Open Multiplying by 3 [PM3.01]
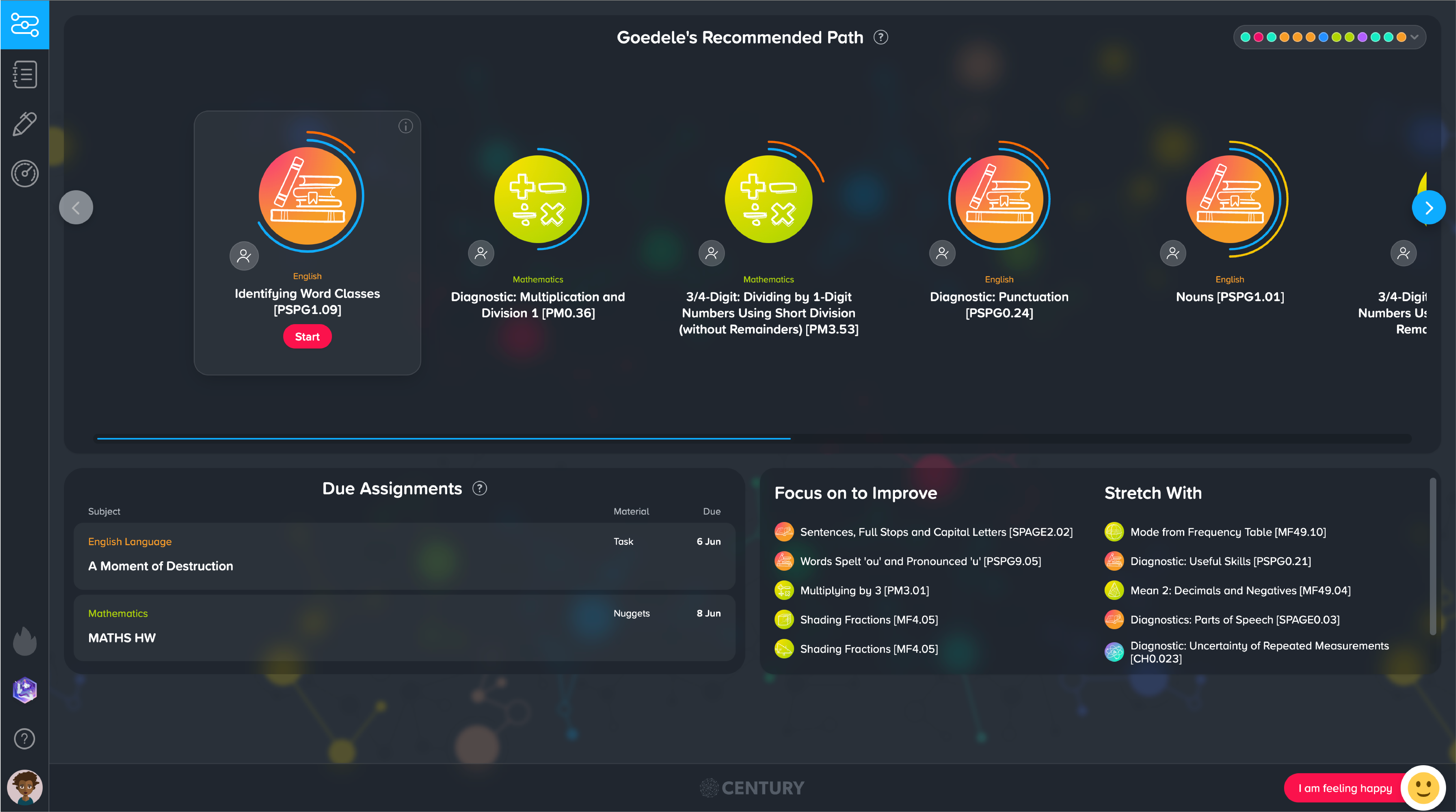Screen dimensions: 1456x812 tap(852, 591)
